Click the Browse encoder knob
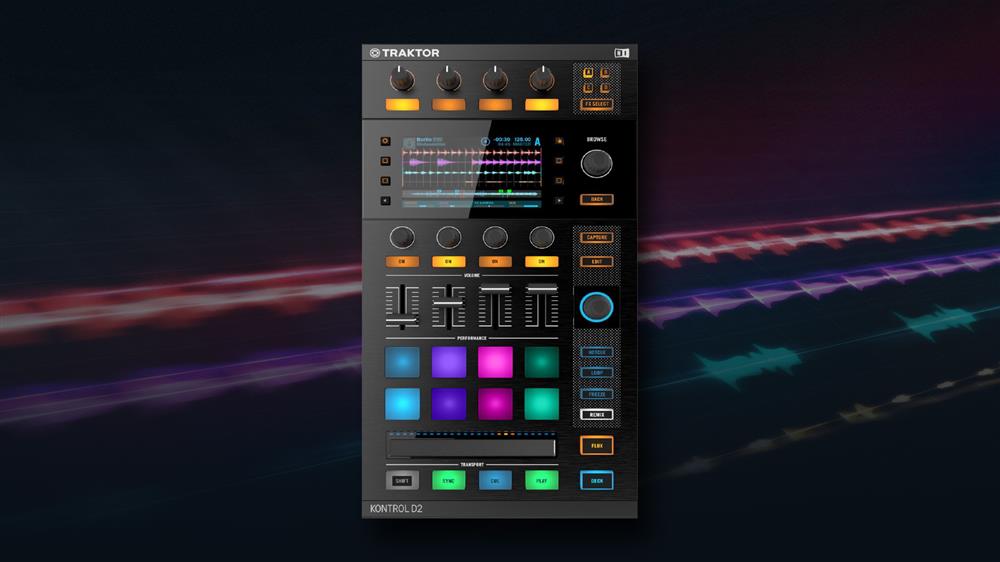1000x562 pixels. click(596, 164)
